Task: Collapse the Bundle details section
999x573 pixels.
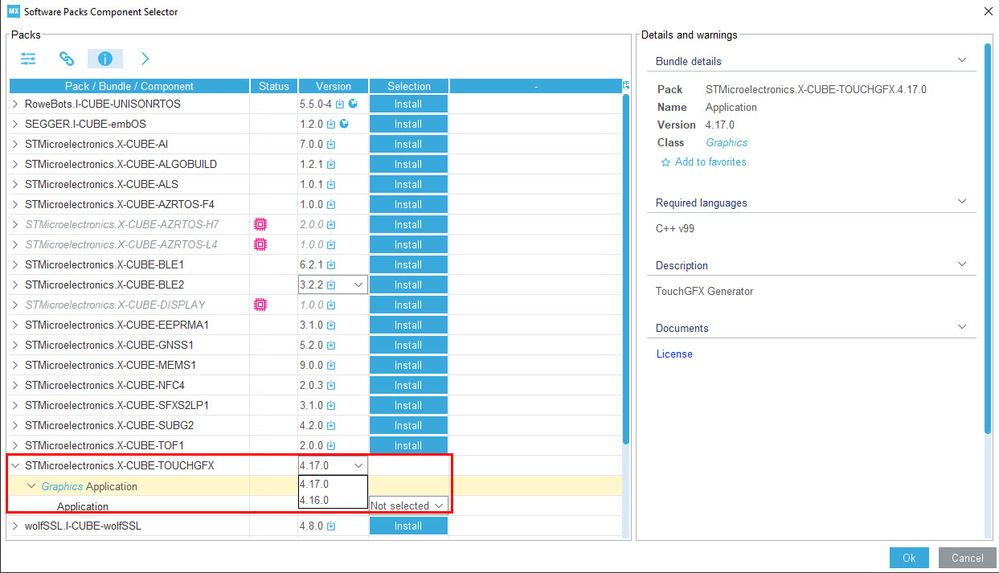Action: pos(962,60)
